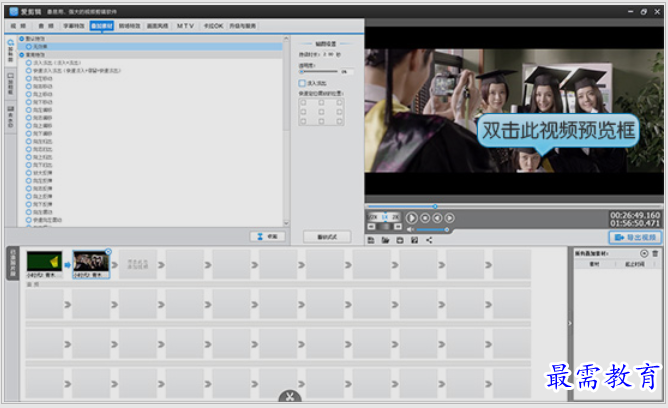Screen dimensions: 668x408
Task: Select the center anchor in the position grid
Action: click(321, 112)
